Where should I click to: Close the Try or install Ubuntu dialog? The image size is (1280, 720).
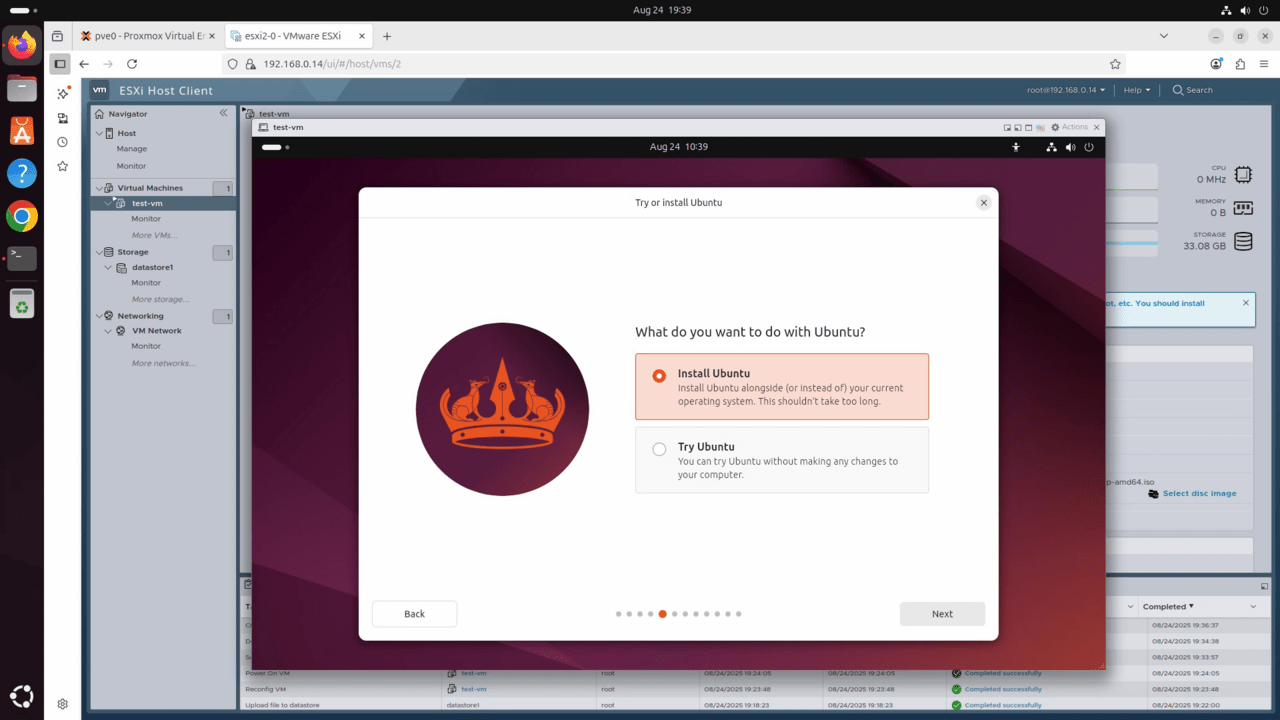click(983, 202)
